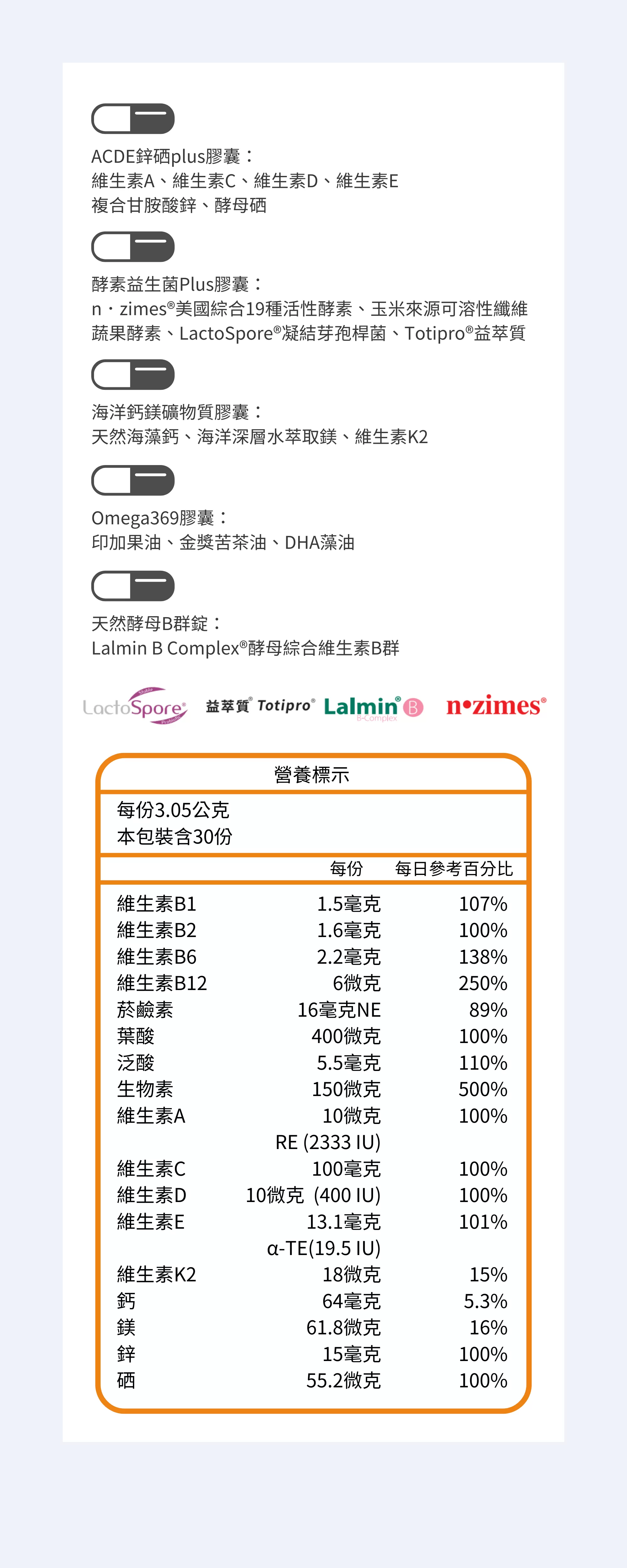
Task: Click the capsule icon above ACDE鋅硒plus膠囊
Action: pyautogui.click(x=133, y=119)
